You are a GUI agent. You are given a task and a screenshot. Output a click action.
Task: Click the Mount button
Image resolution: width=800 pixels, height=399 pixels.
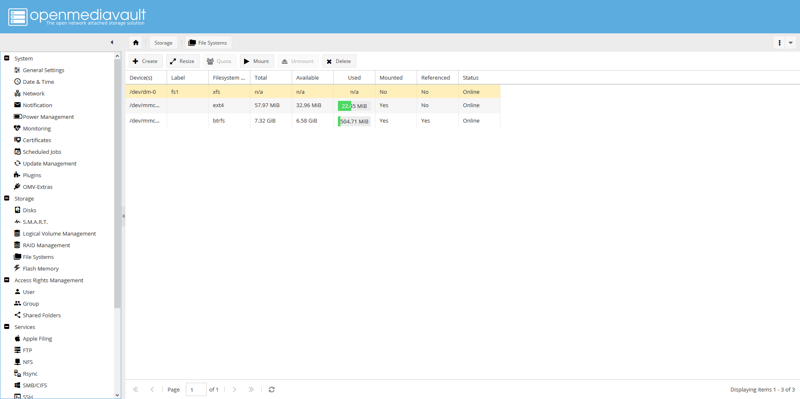coord(257,61)
